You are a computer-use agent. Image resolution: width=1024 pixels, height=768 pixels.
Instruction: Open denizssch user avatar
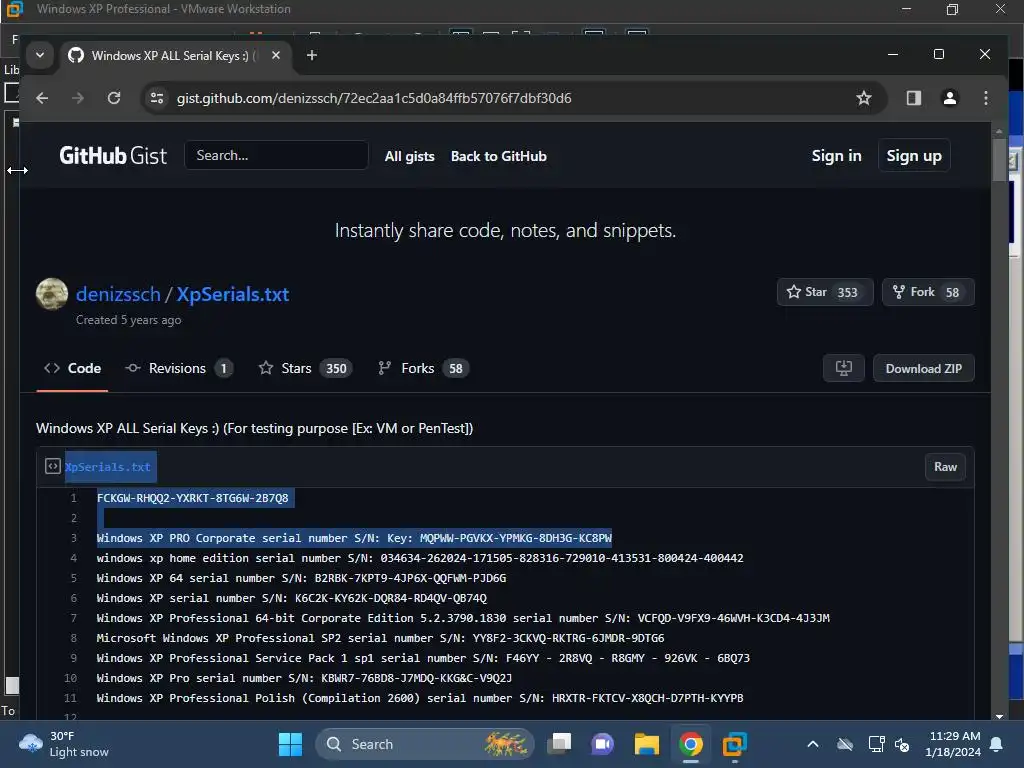[52, 294]
